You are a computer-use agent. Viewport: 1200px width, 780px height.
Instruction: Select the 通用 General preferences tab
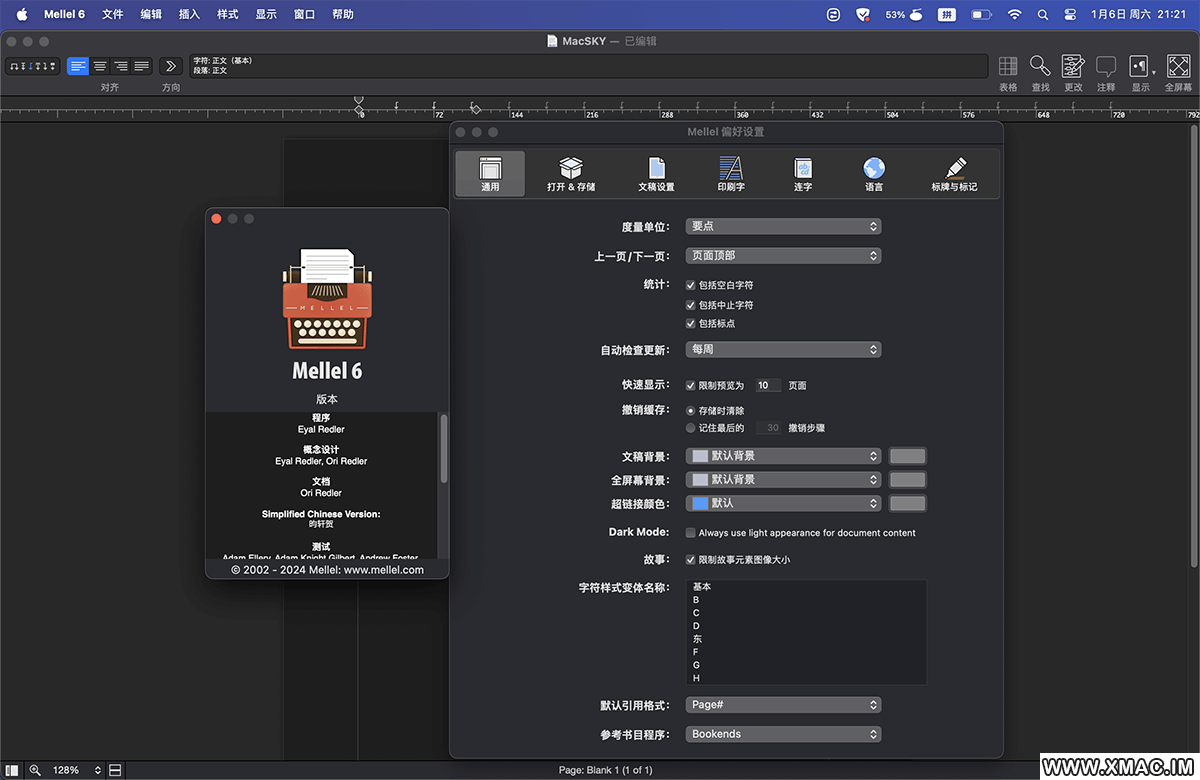click(x=490, y=173)
